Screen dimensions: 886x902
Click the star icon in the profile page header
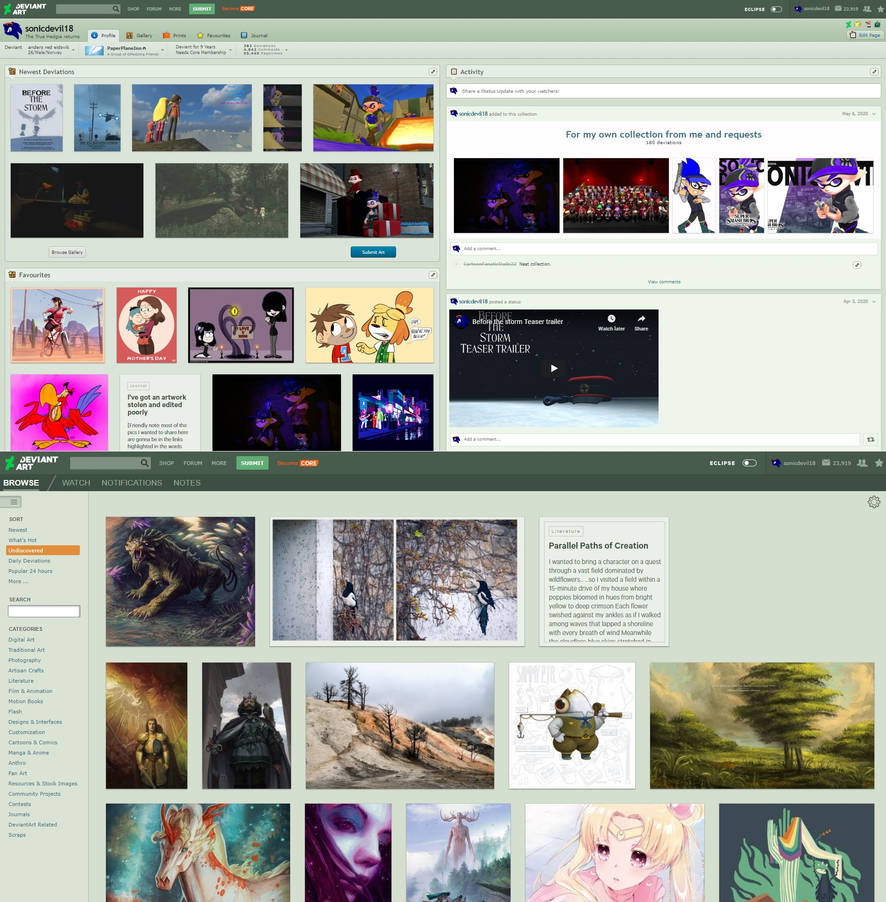[x=880, y=9]
